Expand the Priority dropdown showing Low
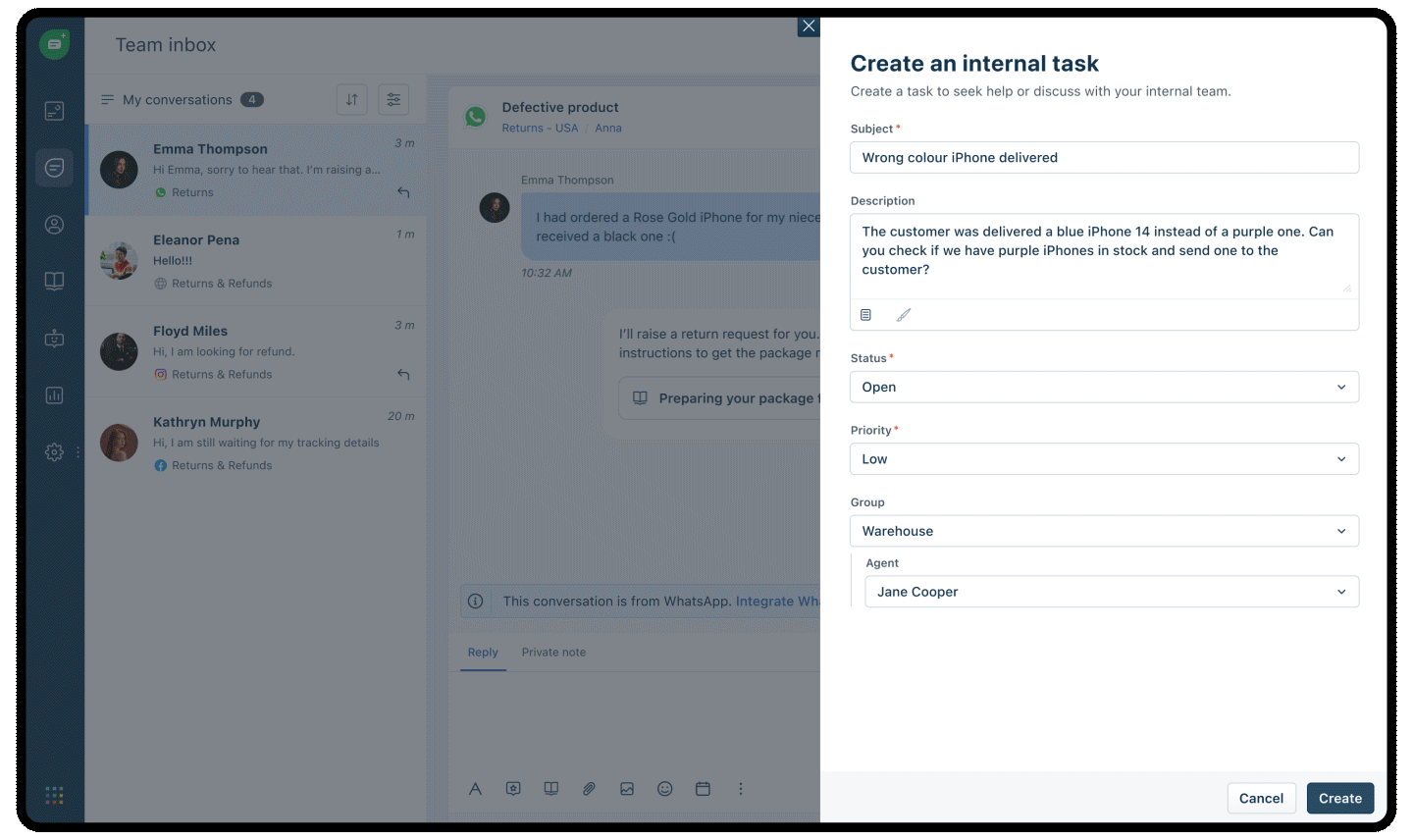 coord(1104,459)
